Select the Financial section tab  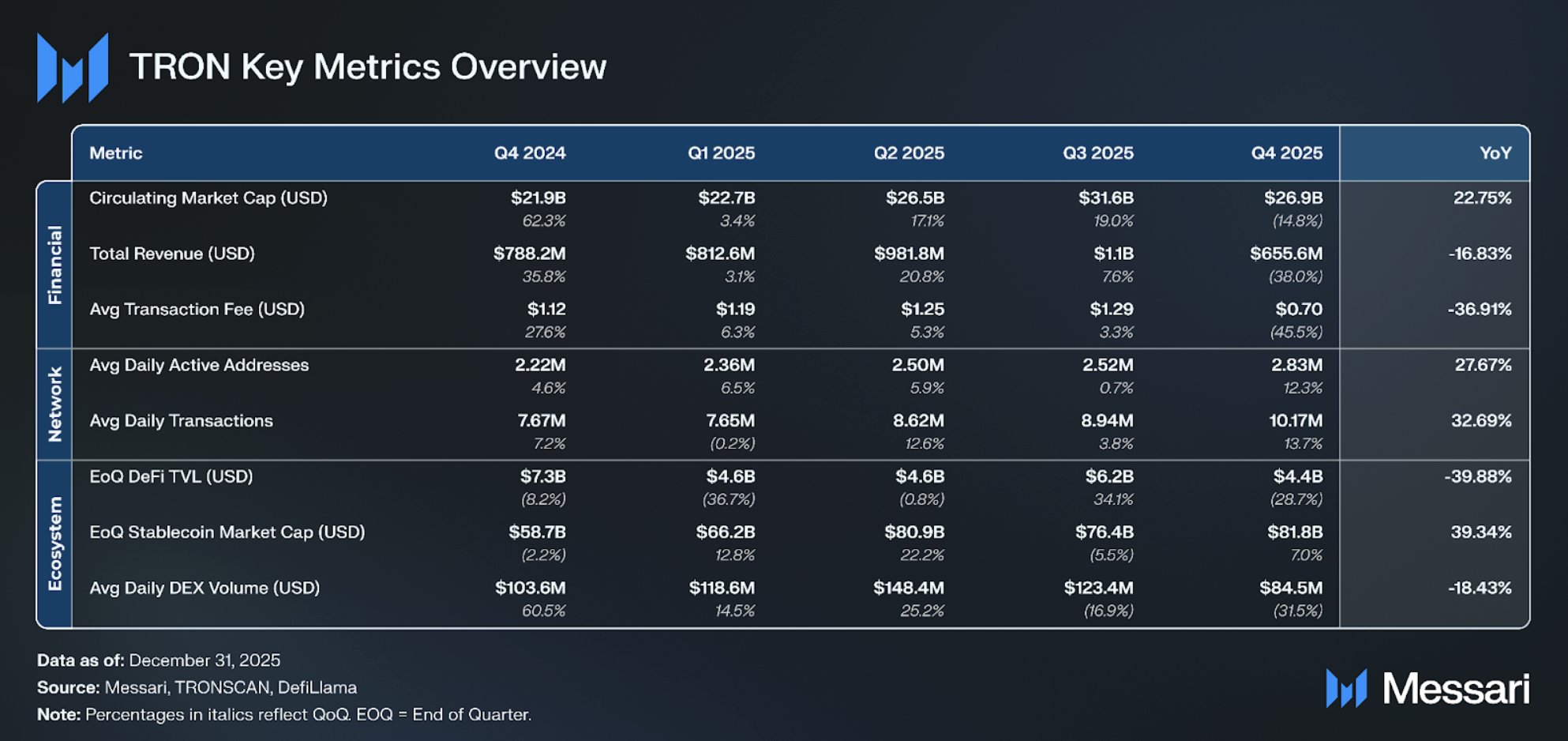pyautogui.click(x=54, y=265)
